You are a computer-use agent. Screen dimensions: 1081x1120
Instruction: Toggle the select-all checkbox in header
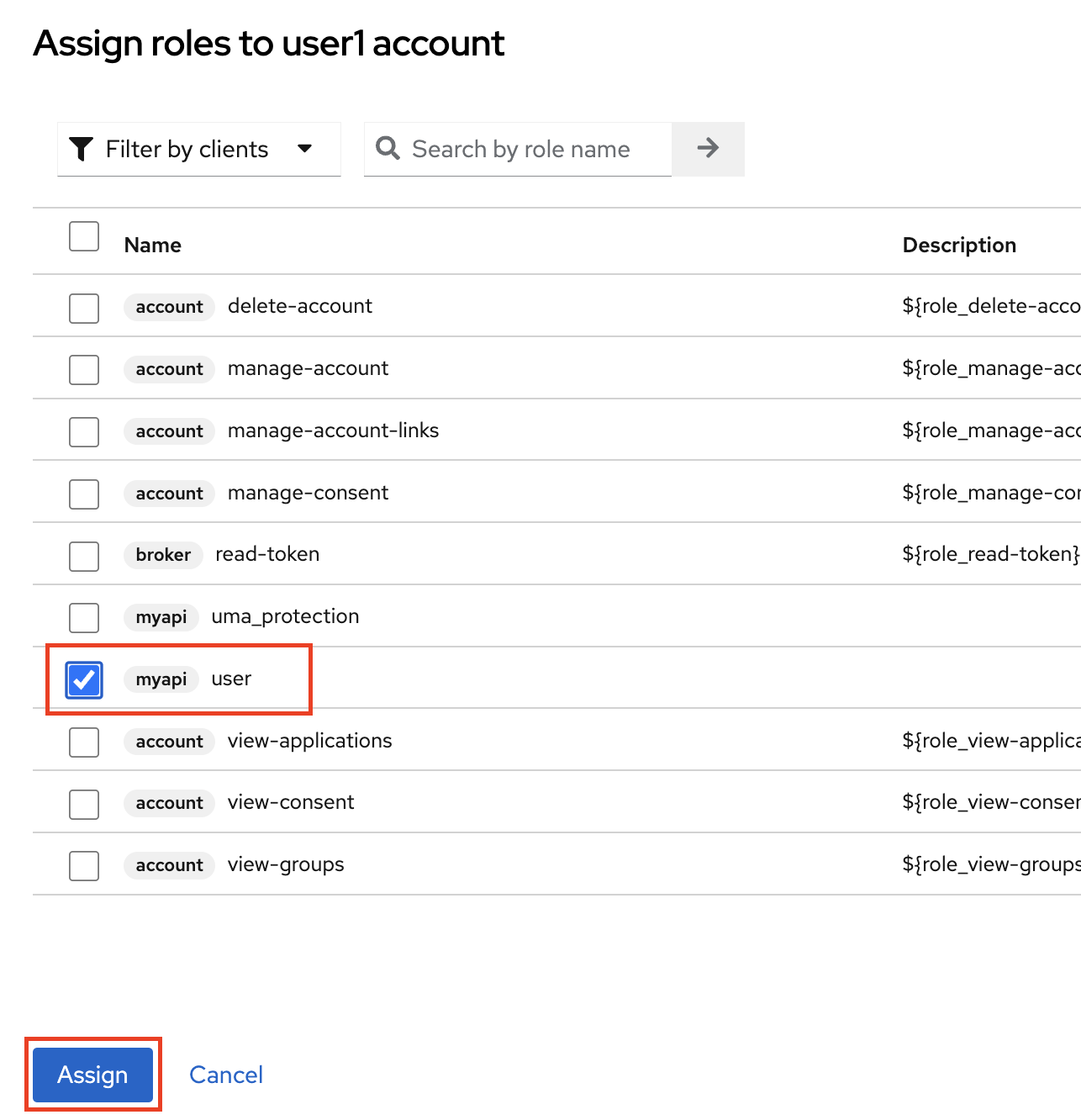click(x=84, y=237)
